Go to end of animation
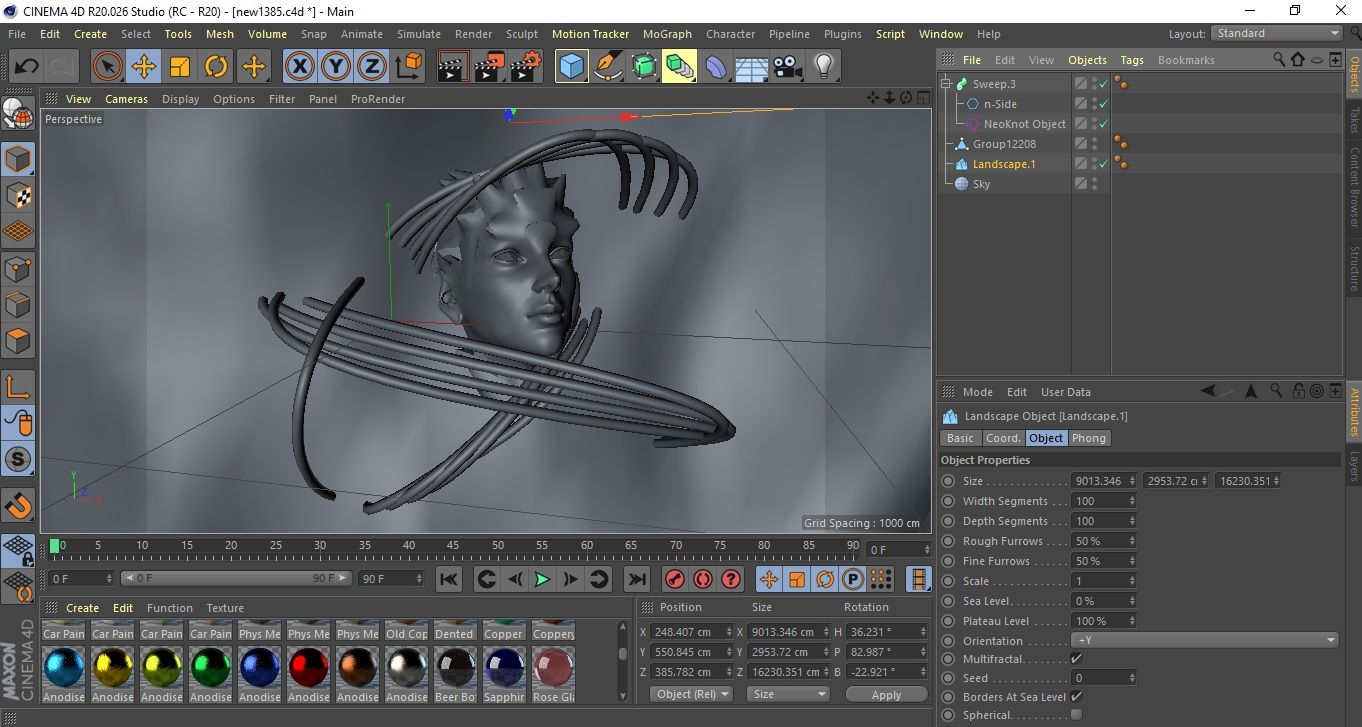 click(636, 579)
